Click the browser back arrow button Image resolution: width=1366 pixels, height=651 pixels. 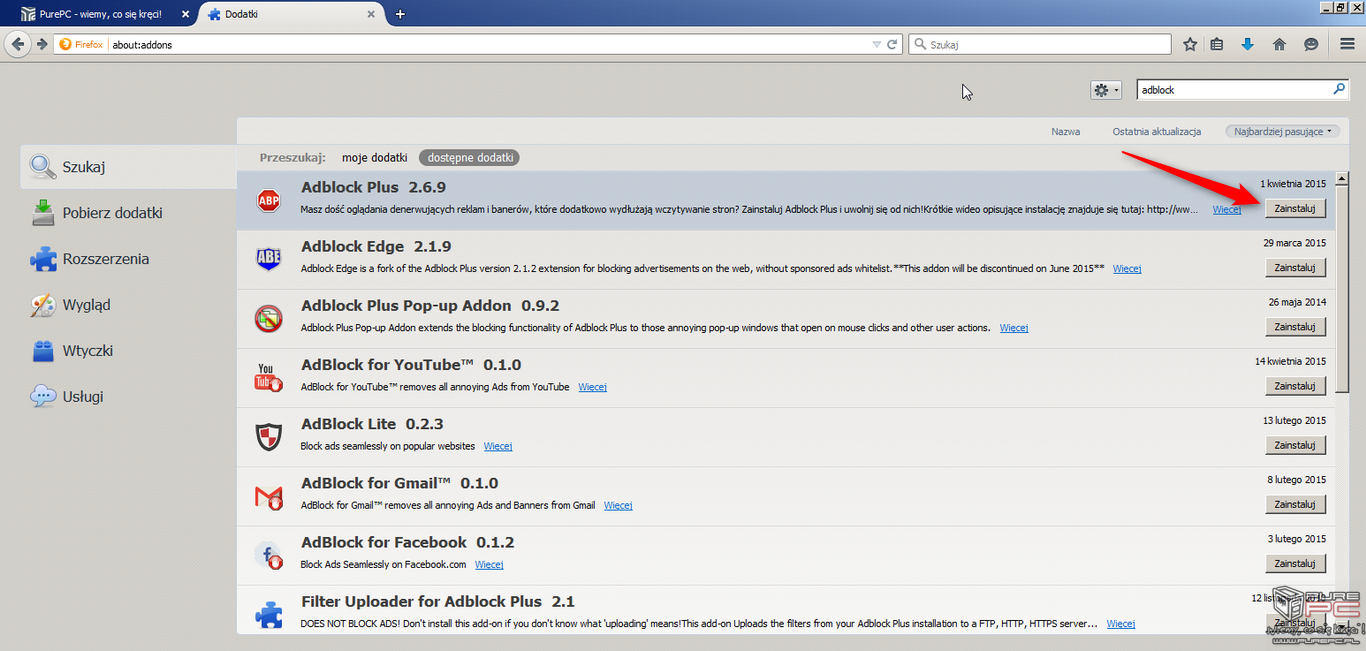[x=18, y=44]
